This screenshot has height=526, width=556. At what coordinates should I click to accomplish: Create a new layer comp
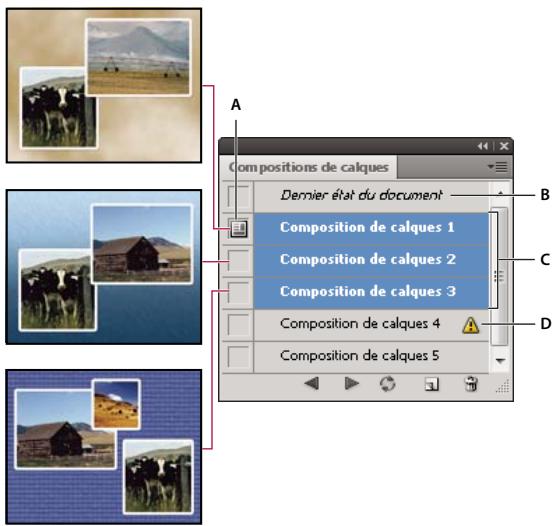432,384
